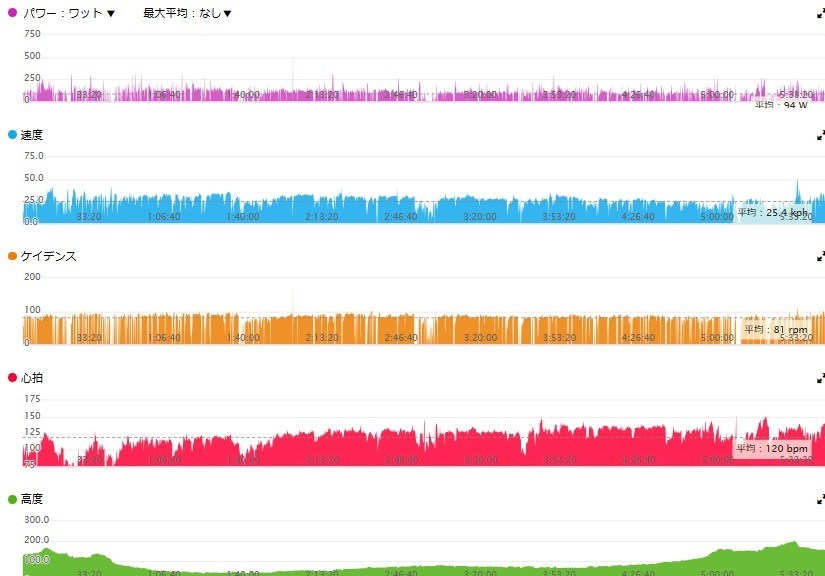The width and height of the screenshot is (825, 576).
Task: Click the 平均：120 bpm average label
Action: click(x=772, y=449)
